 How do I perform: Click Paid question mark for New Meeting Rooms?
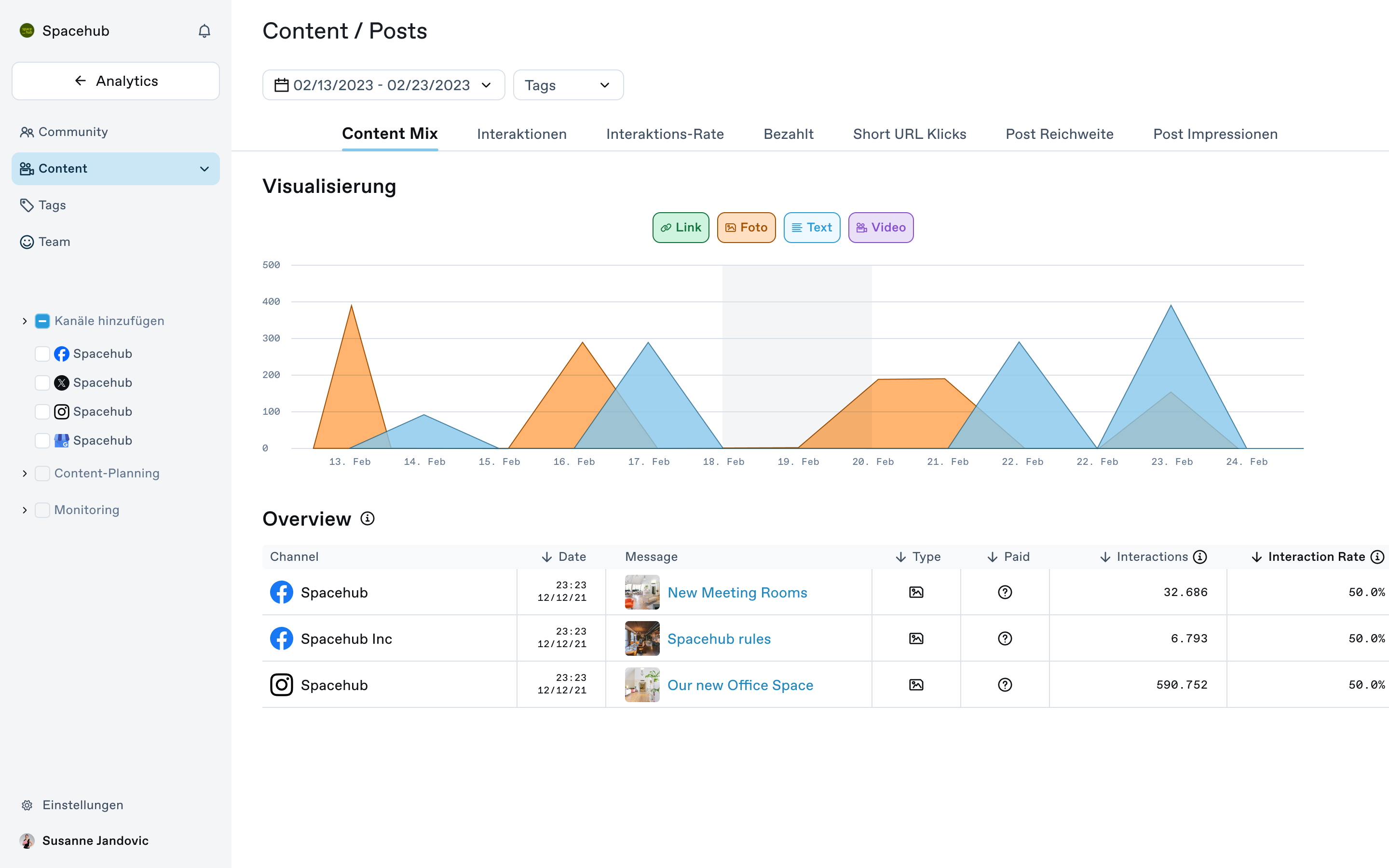point(1005,592)
